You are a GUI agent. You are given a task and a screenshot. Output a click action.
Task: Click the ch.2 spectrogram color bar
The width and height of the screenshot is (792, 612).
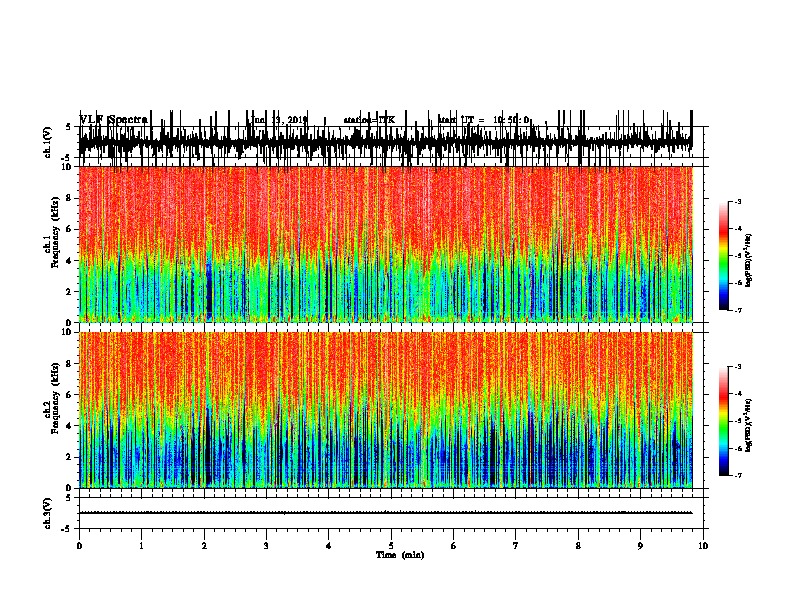[x=723, y=421]
